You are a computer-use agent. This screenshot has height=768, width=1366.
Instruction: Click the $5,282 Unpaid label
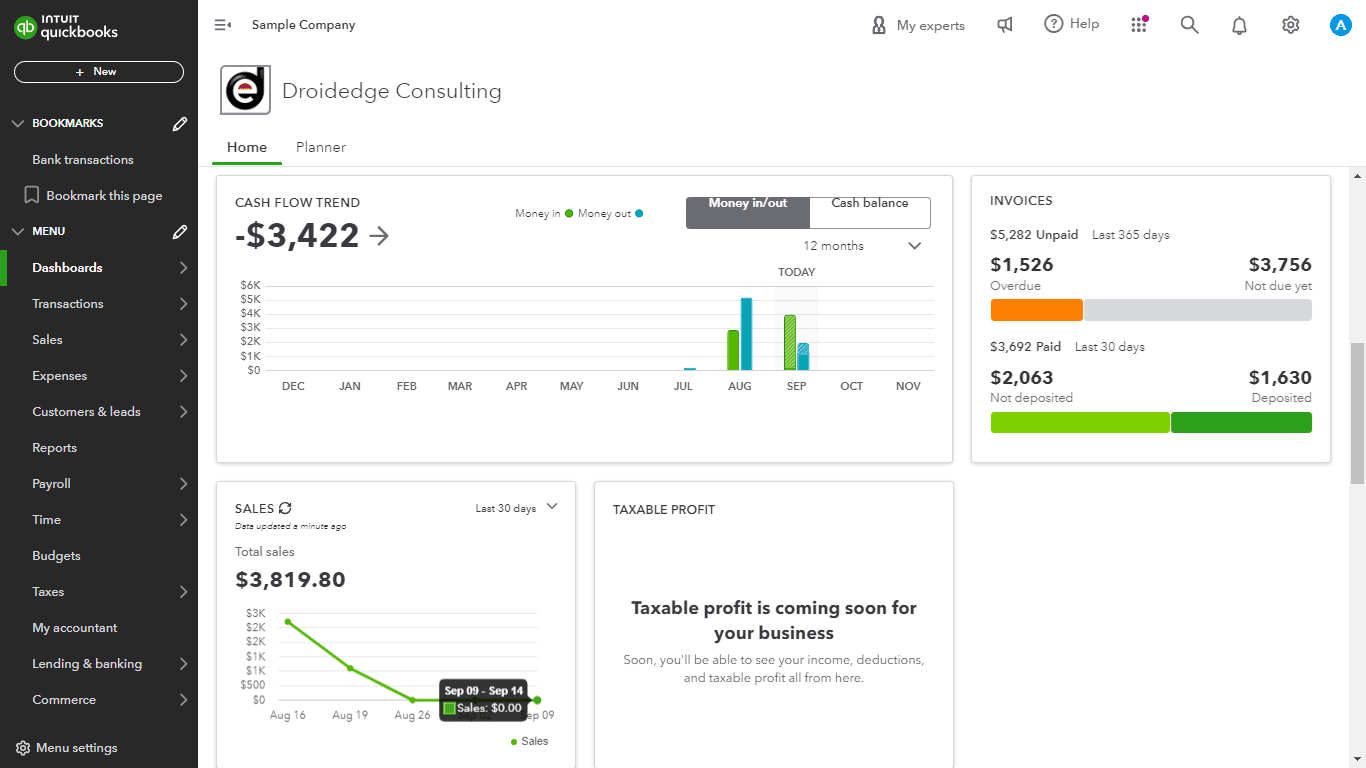click(1034, 235)
